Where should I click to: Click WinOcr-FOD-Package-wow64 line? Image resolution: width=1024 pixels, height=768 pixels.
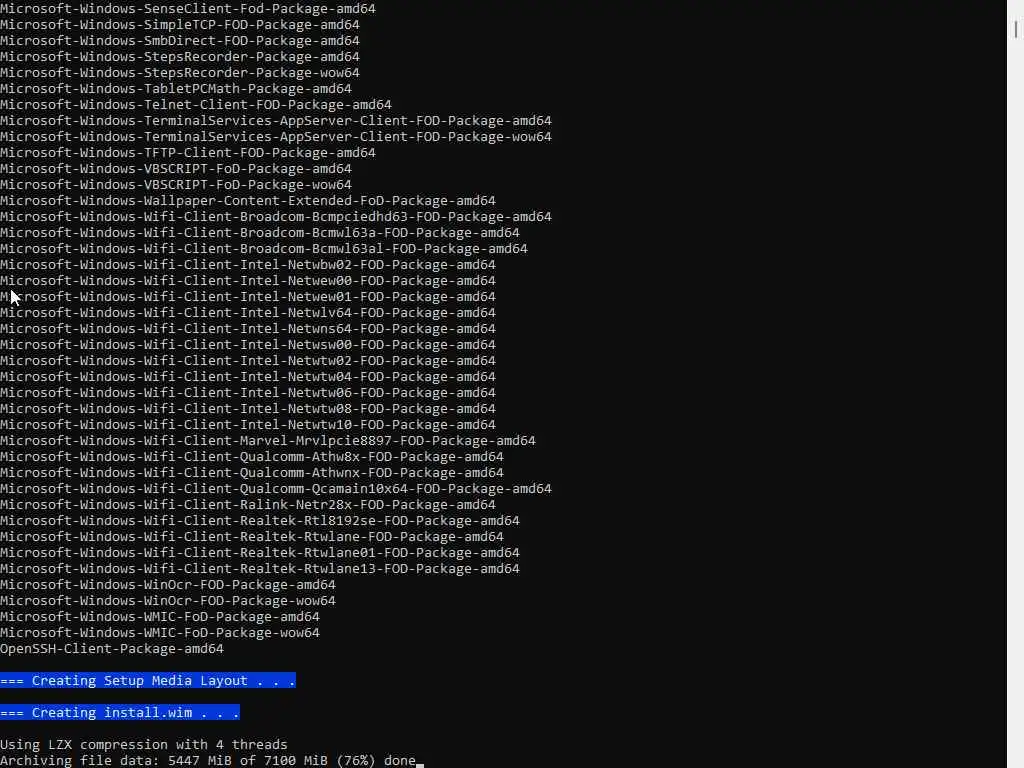click(168, 601)
